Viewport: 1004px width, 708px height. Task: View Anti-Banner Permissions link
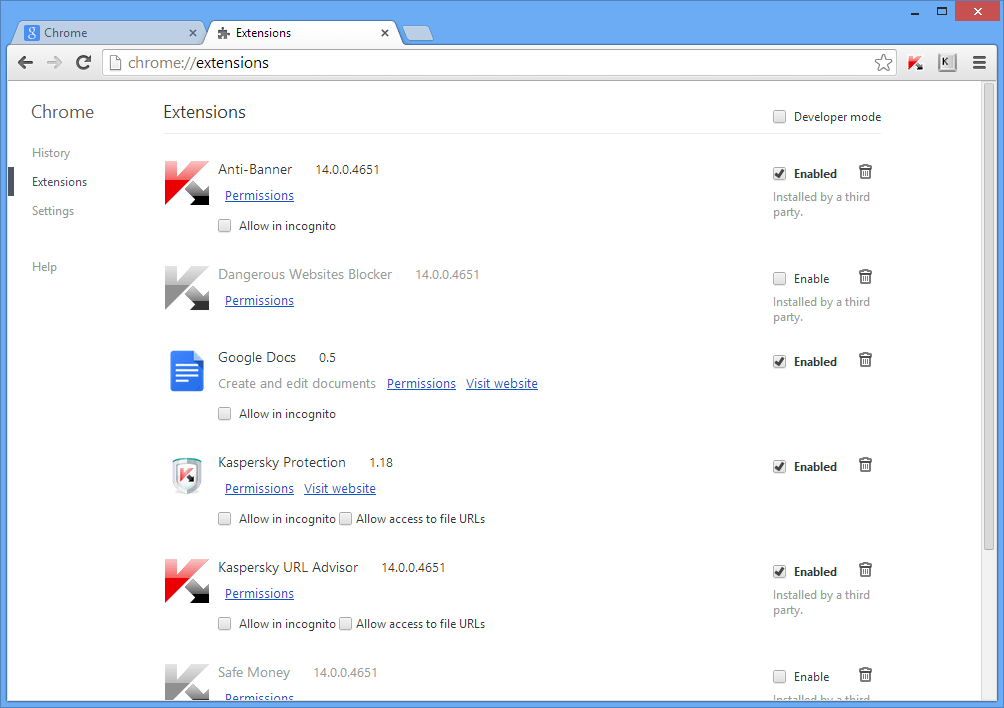tap(259, 195)
